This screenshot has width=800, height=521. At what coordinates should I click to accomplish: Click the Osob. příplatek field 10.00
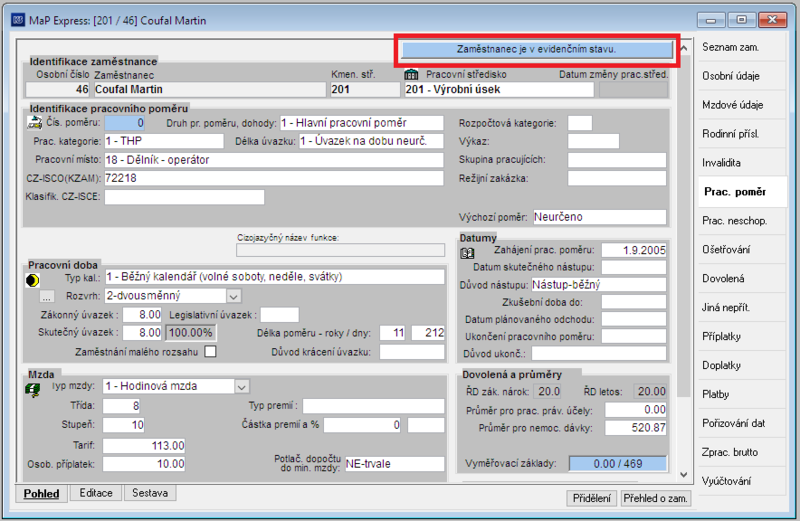coord(144,464)
